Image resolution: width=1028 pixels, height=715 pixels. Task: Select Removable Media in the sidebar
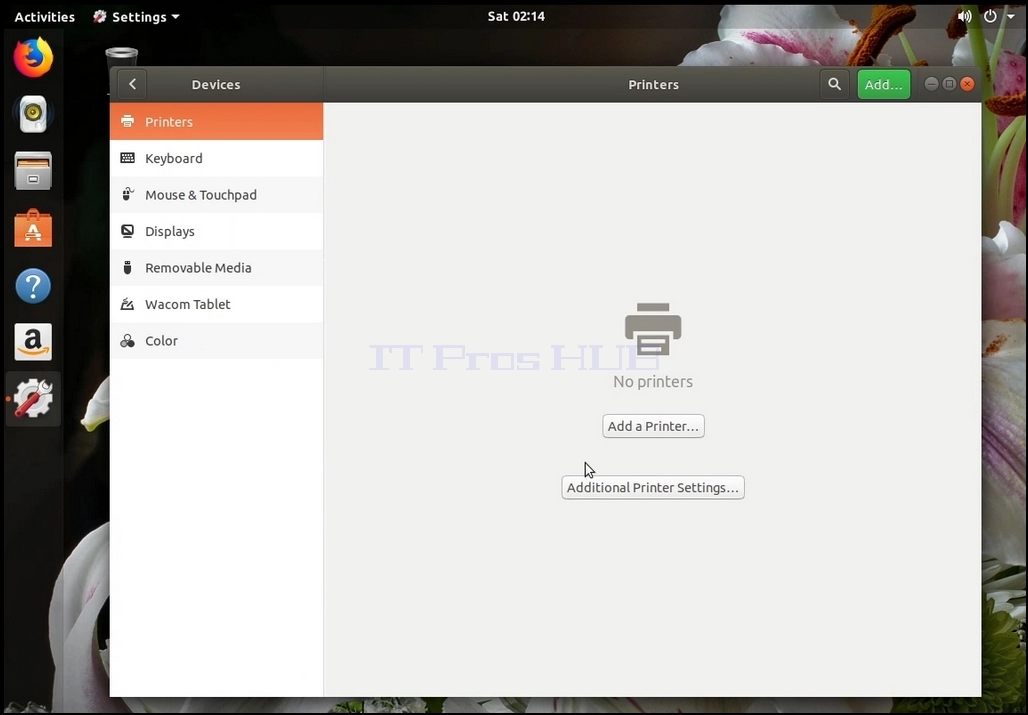(x=216, y=267)
